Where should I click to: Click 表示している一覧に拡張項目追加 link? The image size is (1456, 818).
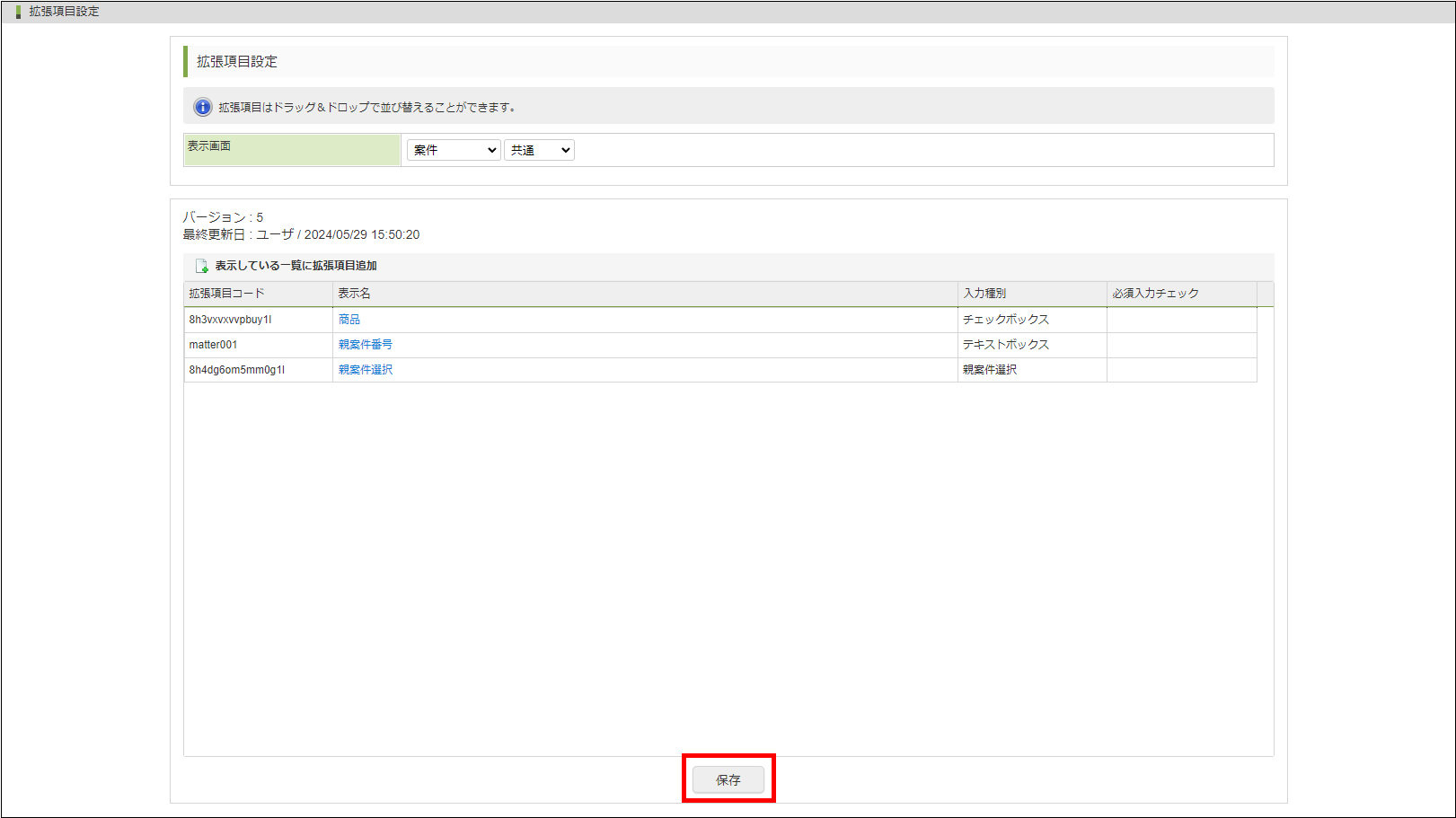(x=296, y=266)
